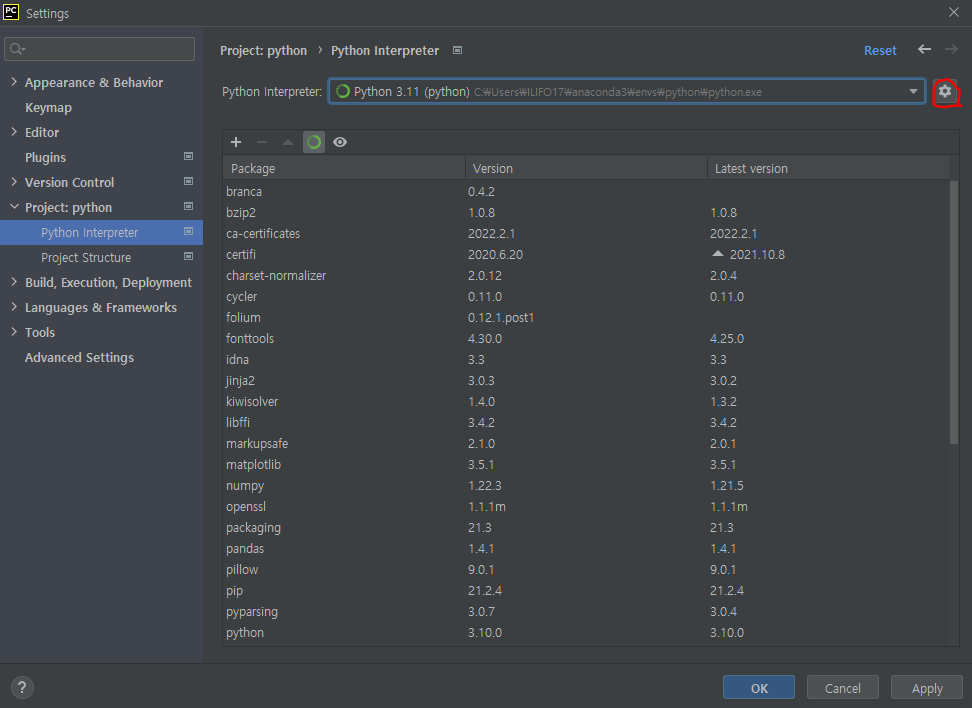
Task: Click the project-level marker on the Project Structure row
Action: pos(188,256)
